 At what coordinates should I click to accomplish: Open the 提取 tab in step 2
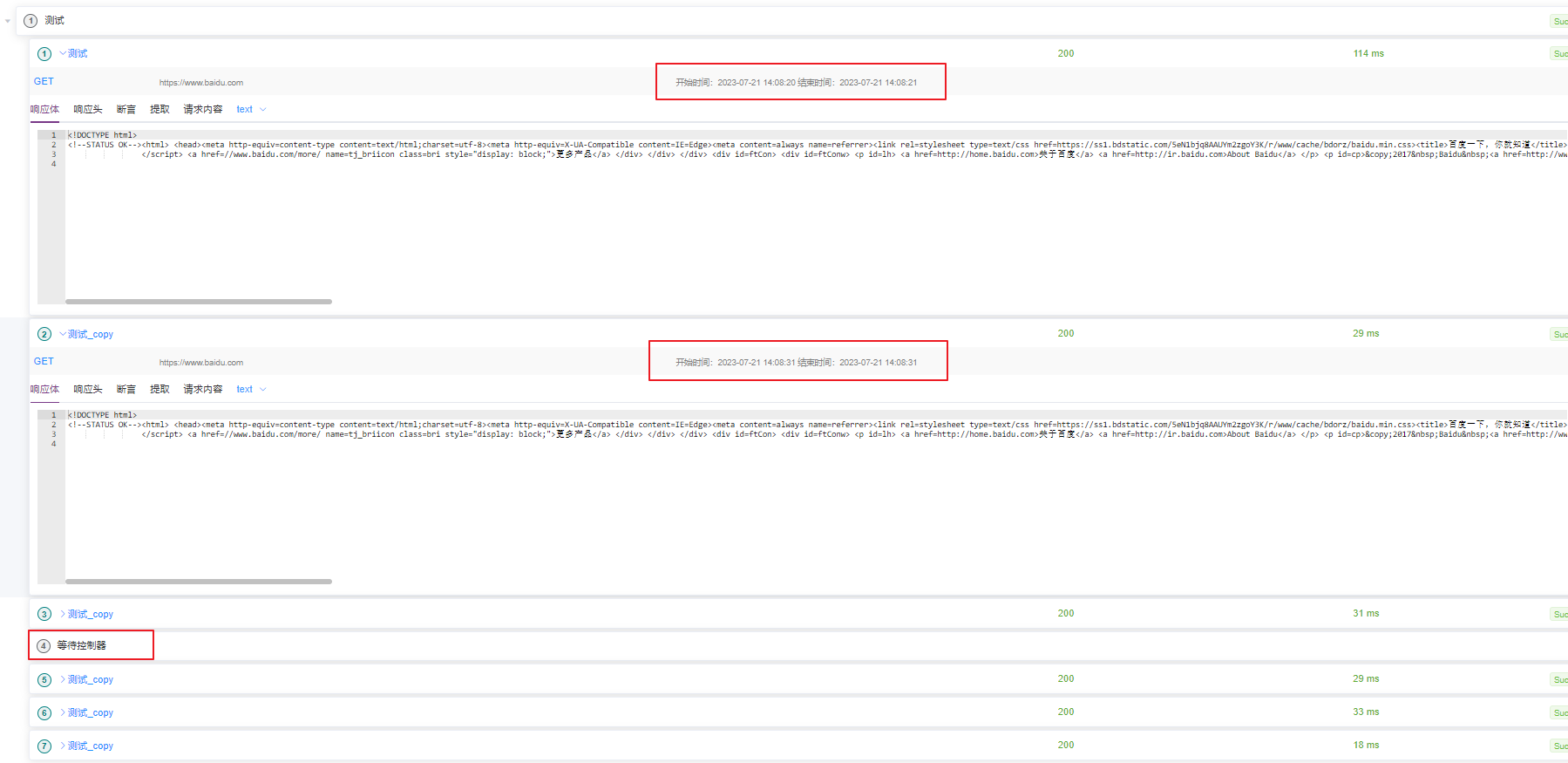pos(160,389)
